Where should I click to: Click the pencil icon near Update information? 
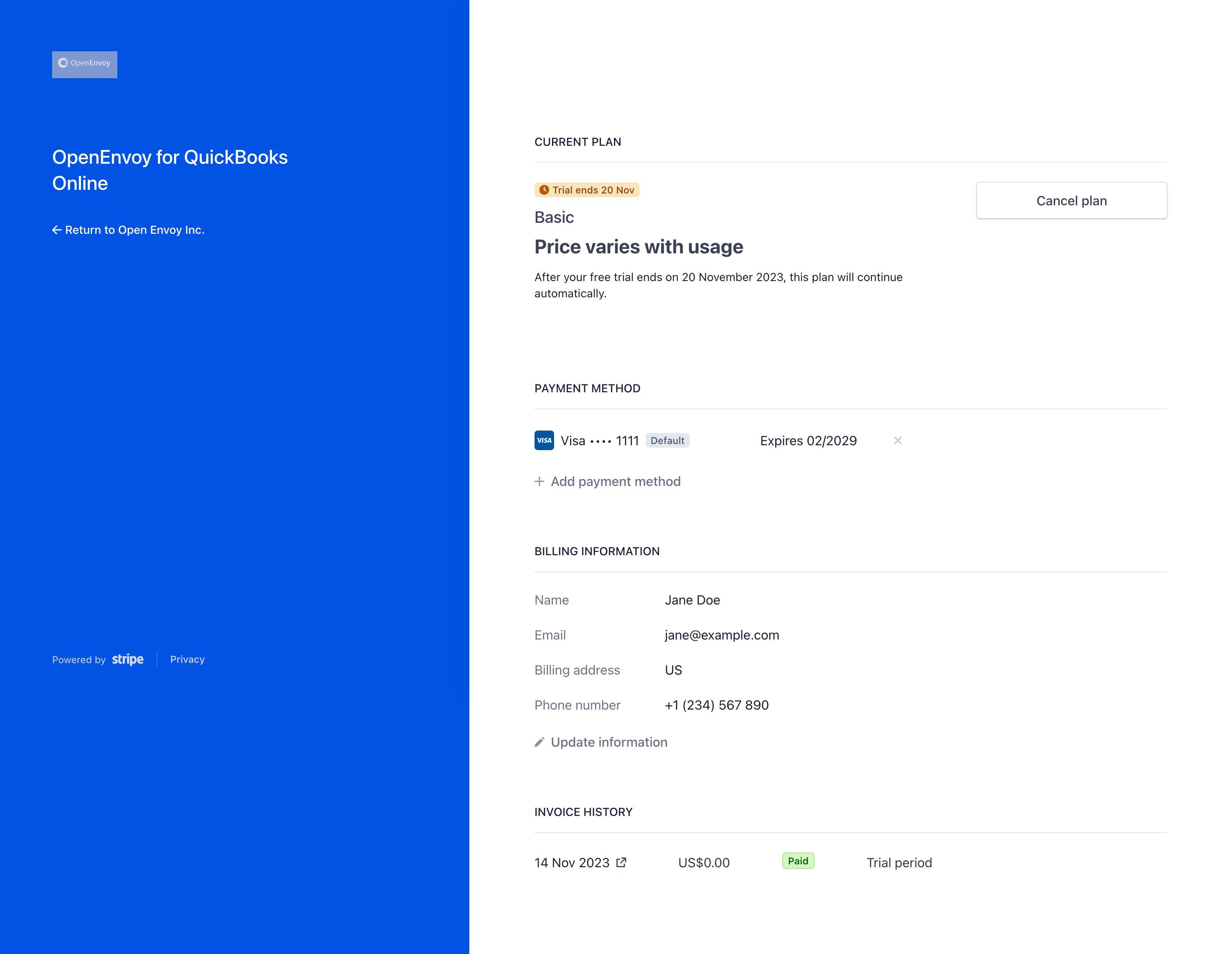(x=539, y=742)
